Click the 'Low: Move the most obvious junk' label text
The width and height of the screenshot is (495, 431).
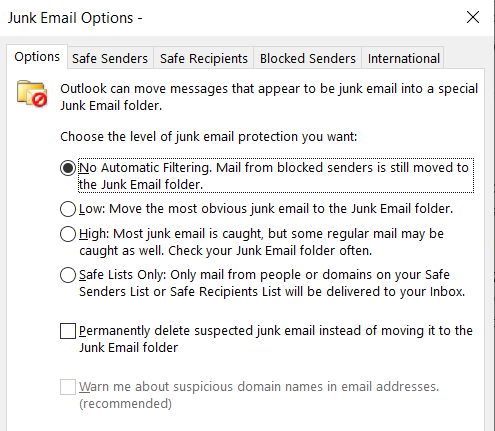point(266,209)
